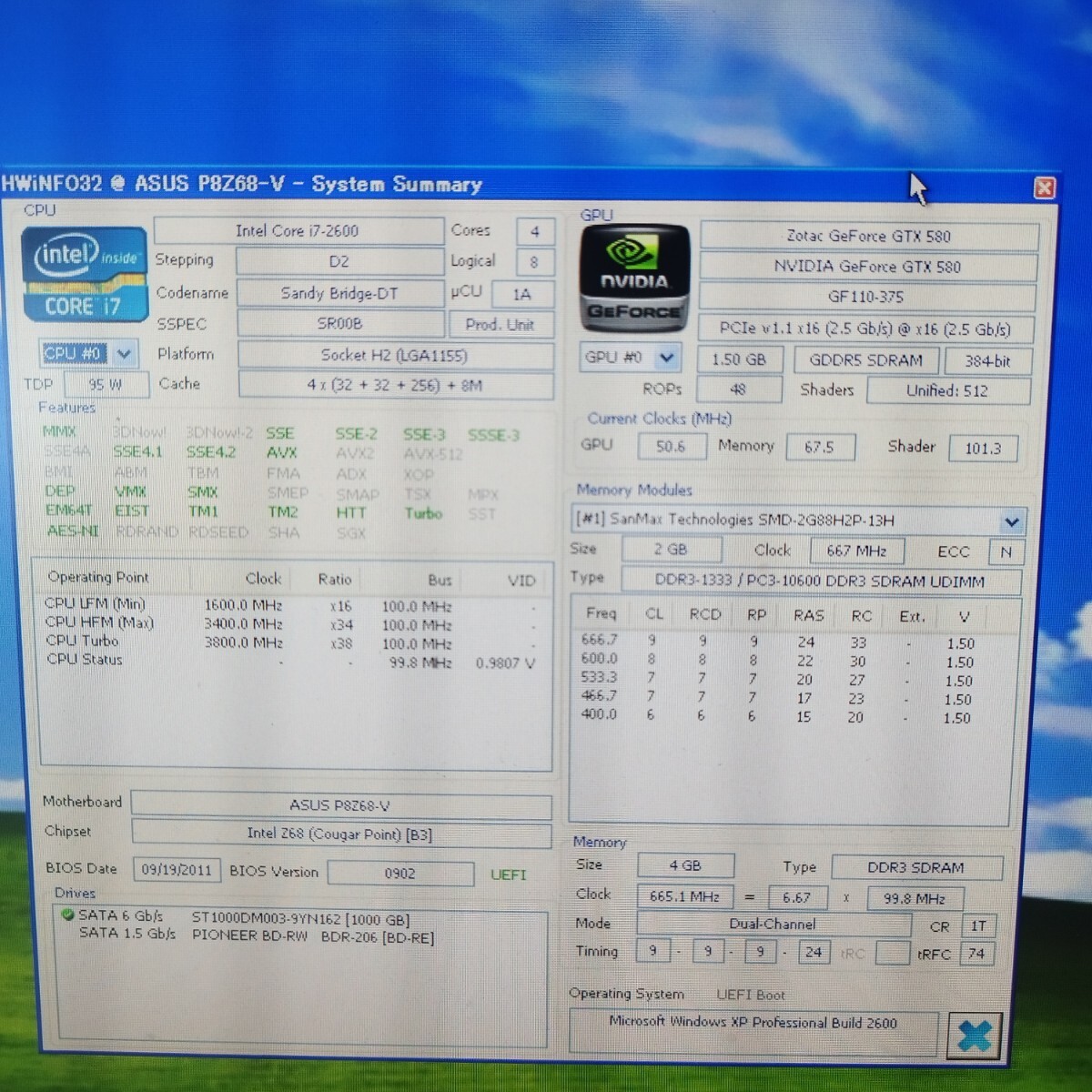This screenshot has height=1092, width=1092.
Task: Click the ASUS P8Z68-V motherboard field
Action: click(339, 805)
